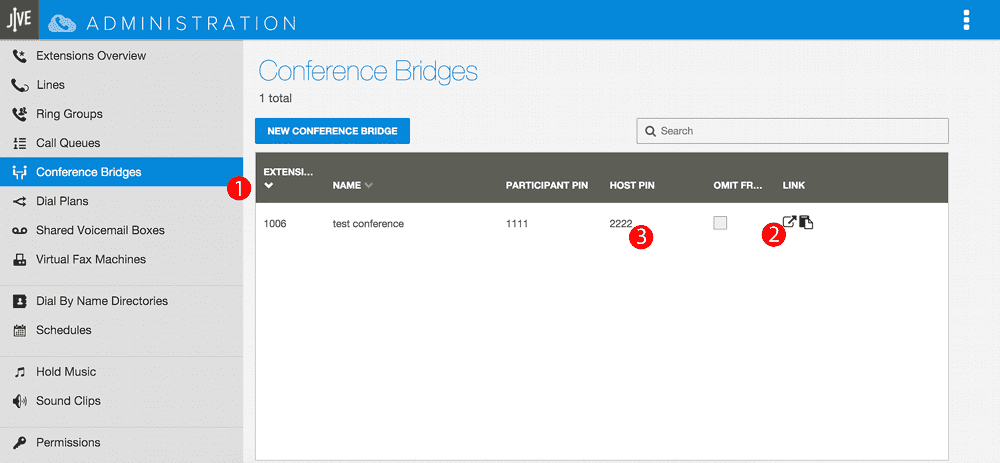Screen dimensions: 1000x463
Task: Sort by Extension column arrow
Action: (x=268, y=186)
